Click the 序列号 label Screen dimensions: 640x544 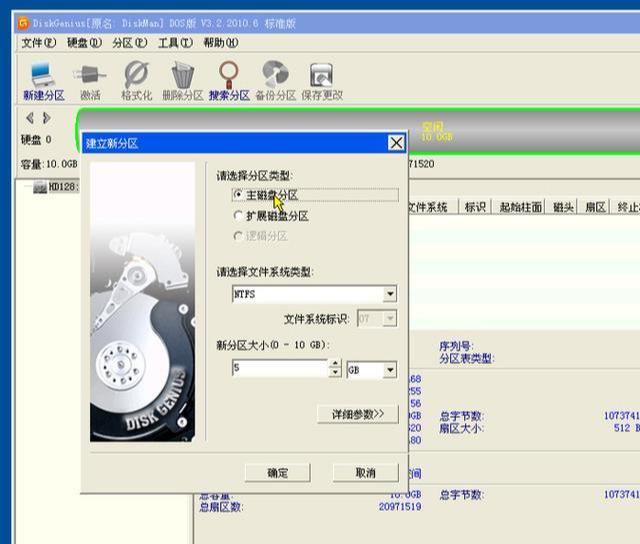tap(456, 346)
